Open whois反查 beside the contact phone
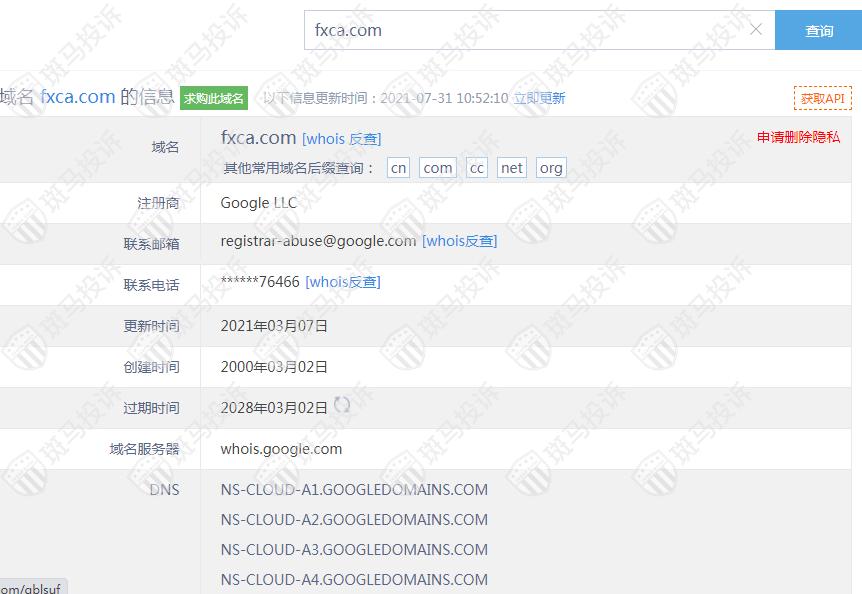Image resolution: width=862 pixels, height=594 pixels. 343,282
